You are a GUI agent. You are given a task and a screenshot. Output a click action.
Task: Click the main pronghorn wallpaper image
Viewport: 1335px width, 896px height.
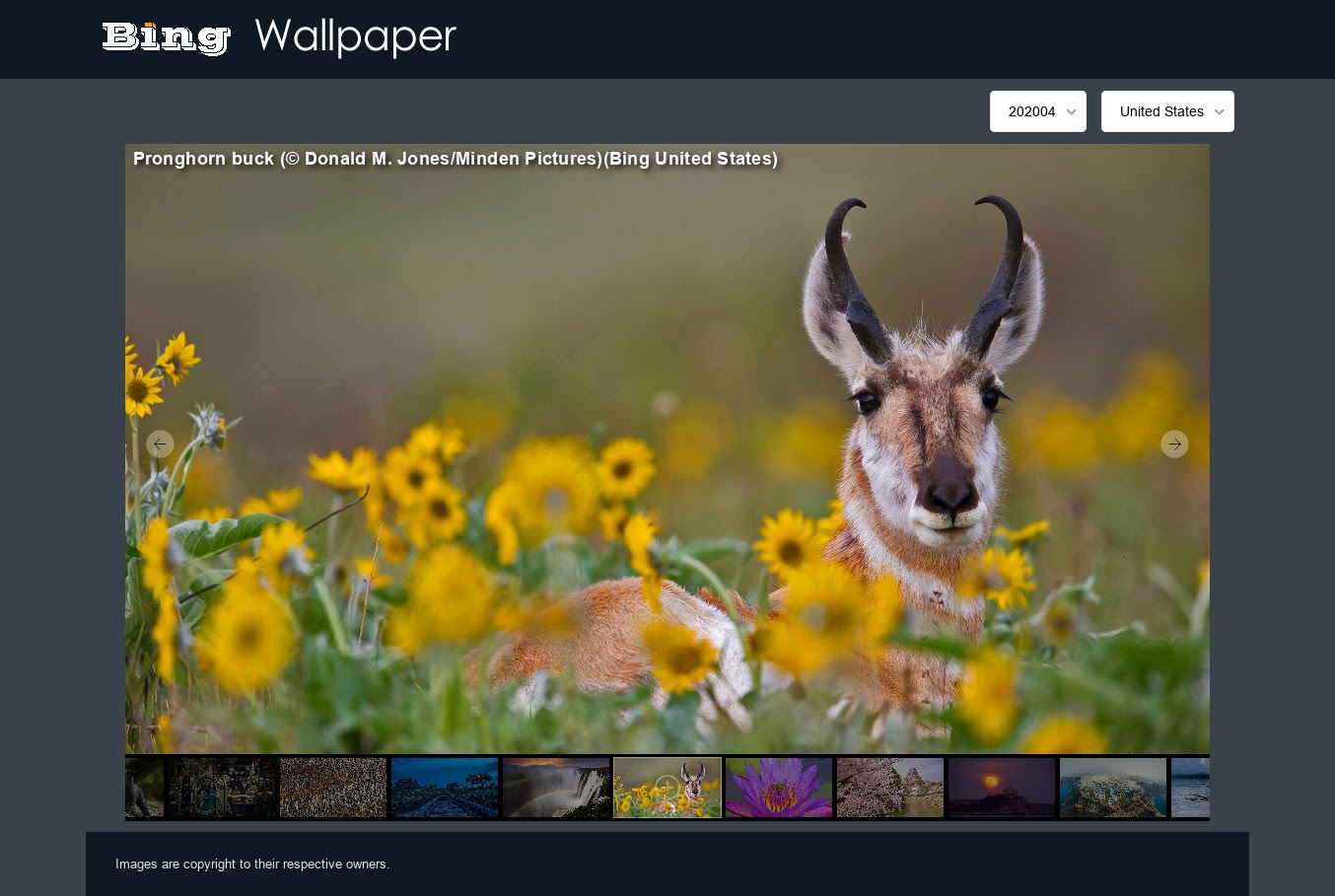(x=667, y=448)
